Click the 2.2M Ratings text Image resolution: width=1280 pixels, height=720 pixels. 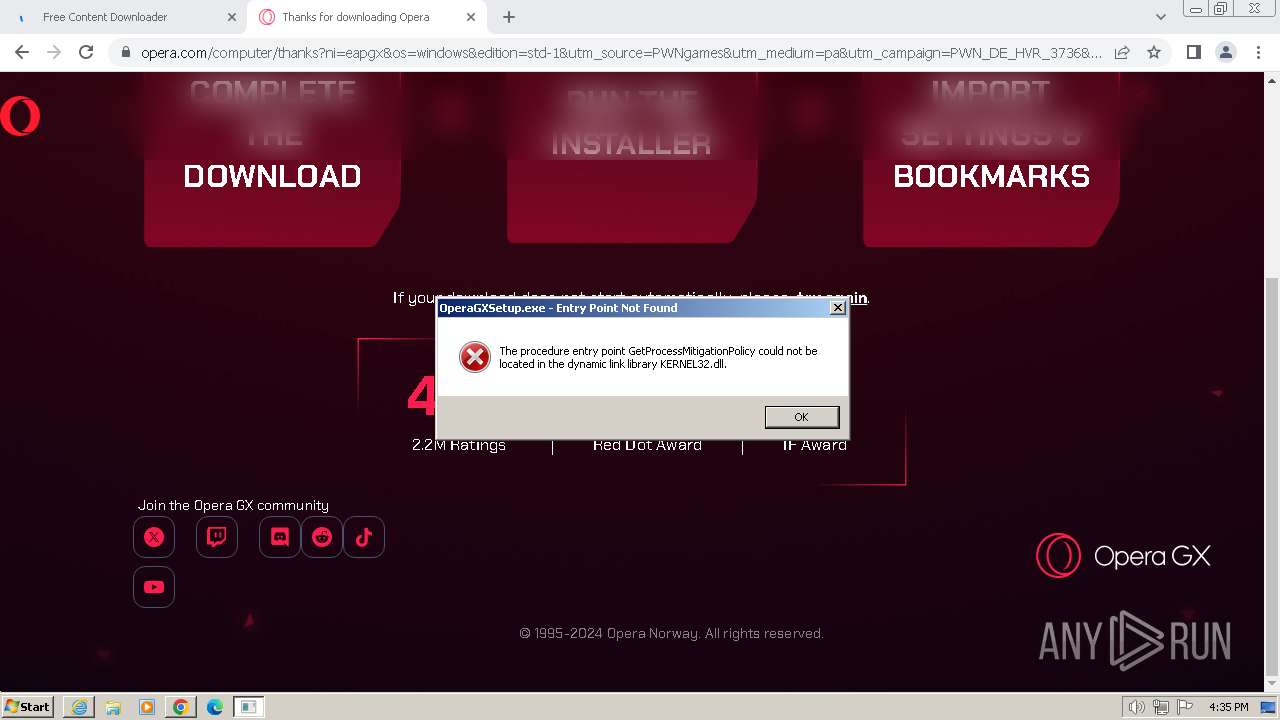(x=459, y=445)
